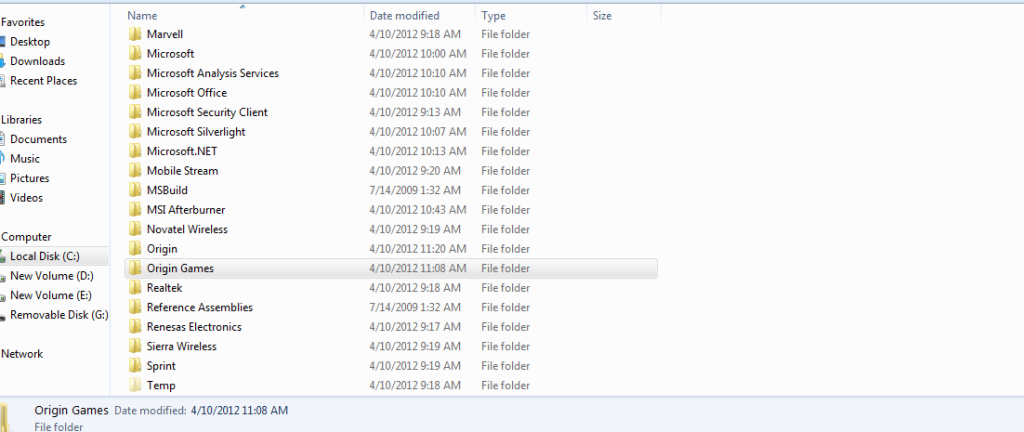Select the Temp folder icon

pos(135,385)
